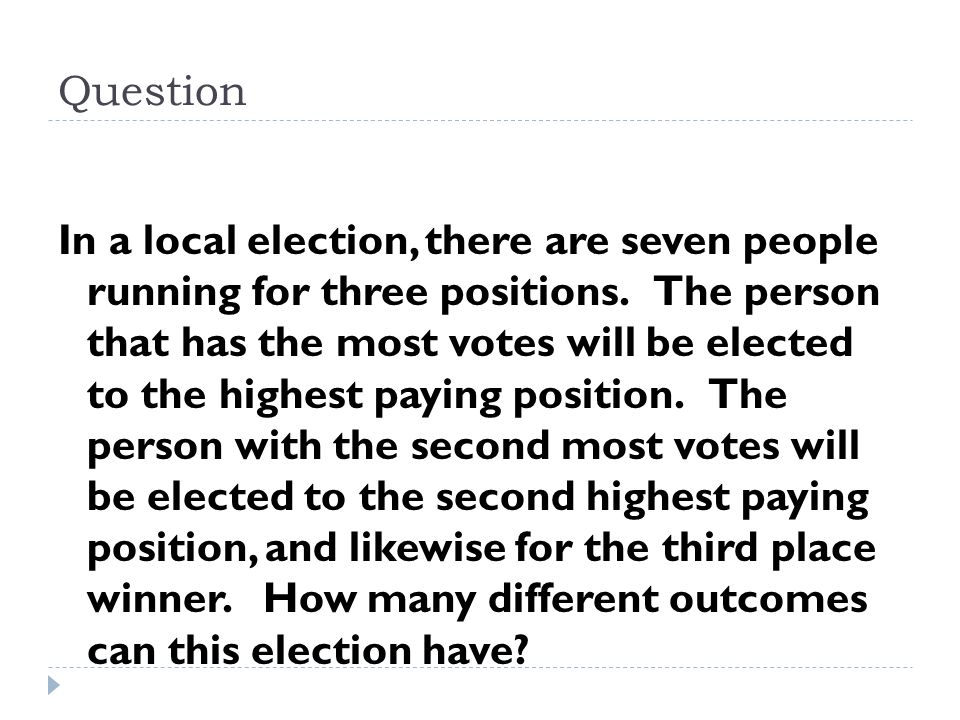The image size is (960, 720).
Task: Click the words "The person" on line two
Action: tap(767, 293)
